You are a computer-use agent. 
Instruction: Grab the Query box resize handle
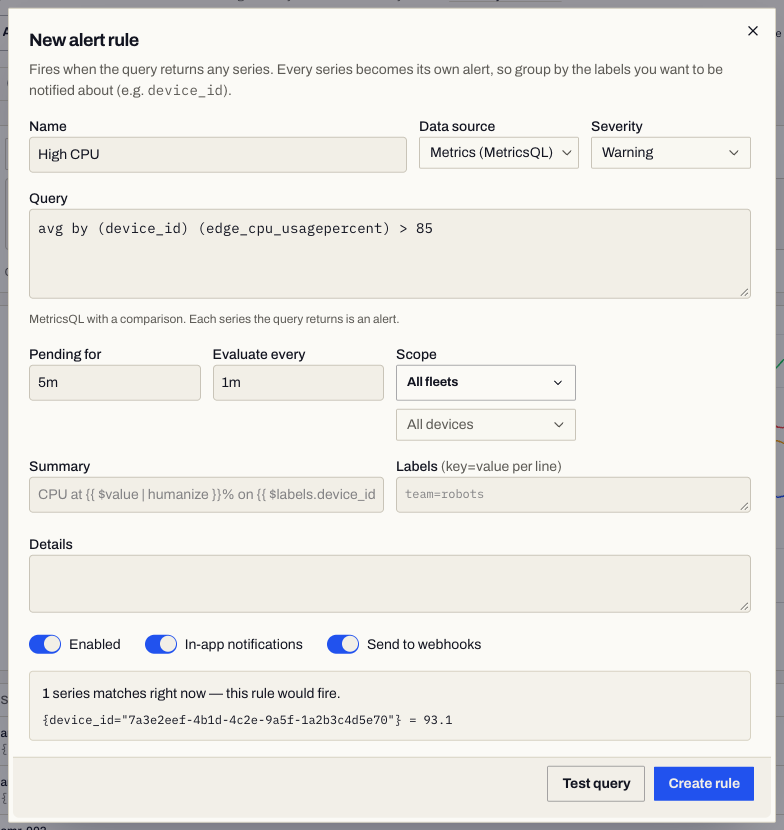[744, 292]
